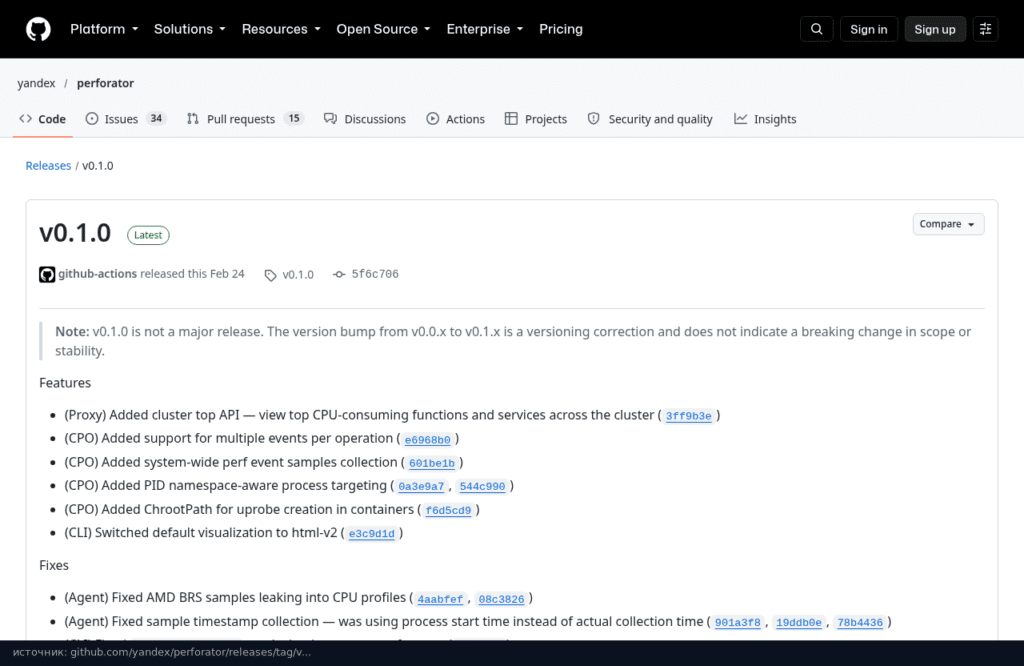
Task: Open commit 5f6c706 link
Action: 375,274
